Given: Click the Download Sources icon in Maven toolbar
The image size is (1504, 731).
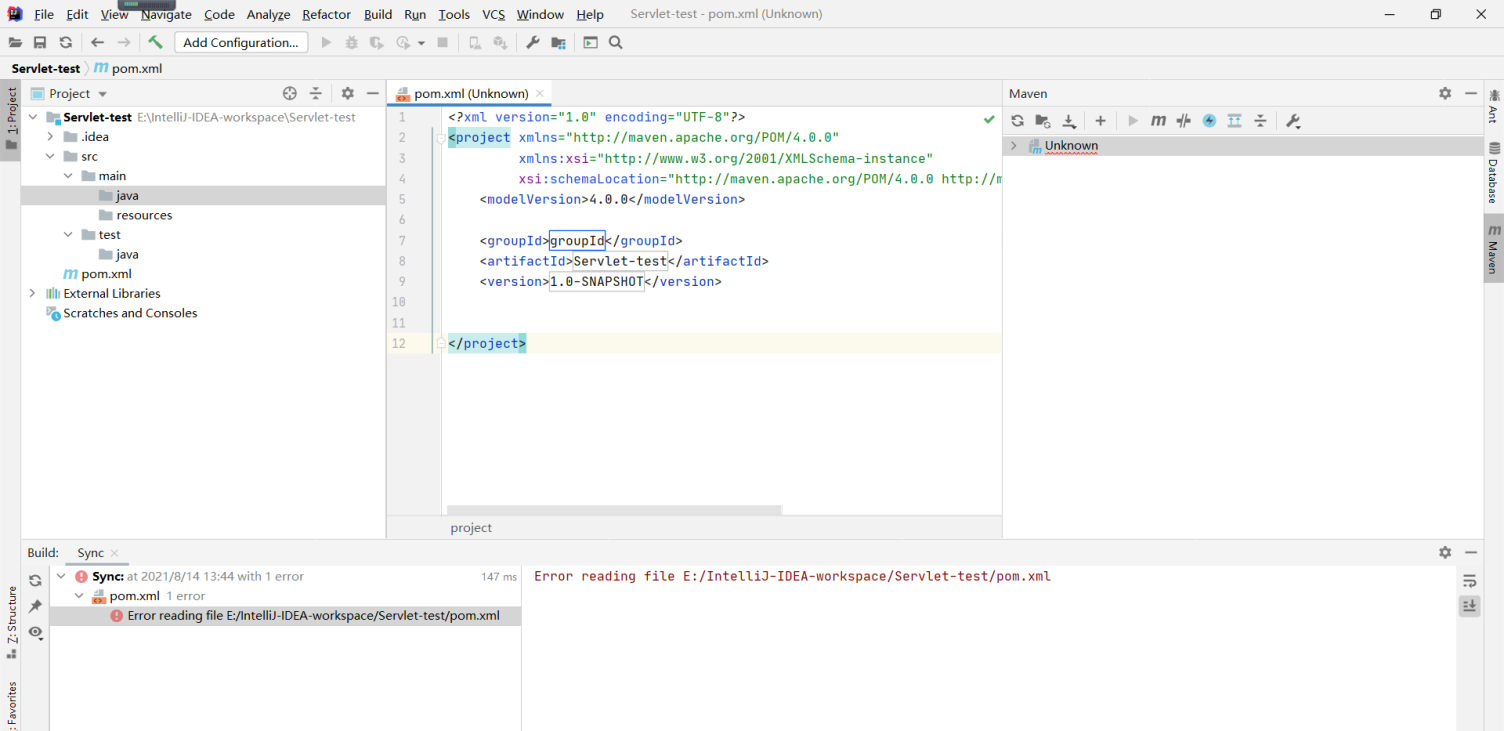Looking at the screenshot, I should pyautogui.click(x=1069, y=121).
